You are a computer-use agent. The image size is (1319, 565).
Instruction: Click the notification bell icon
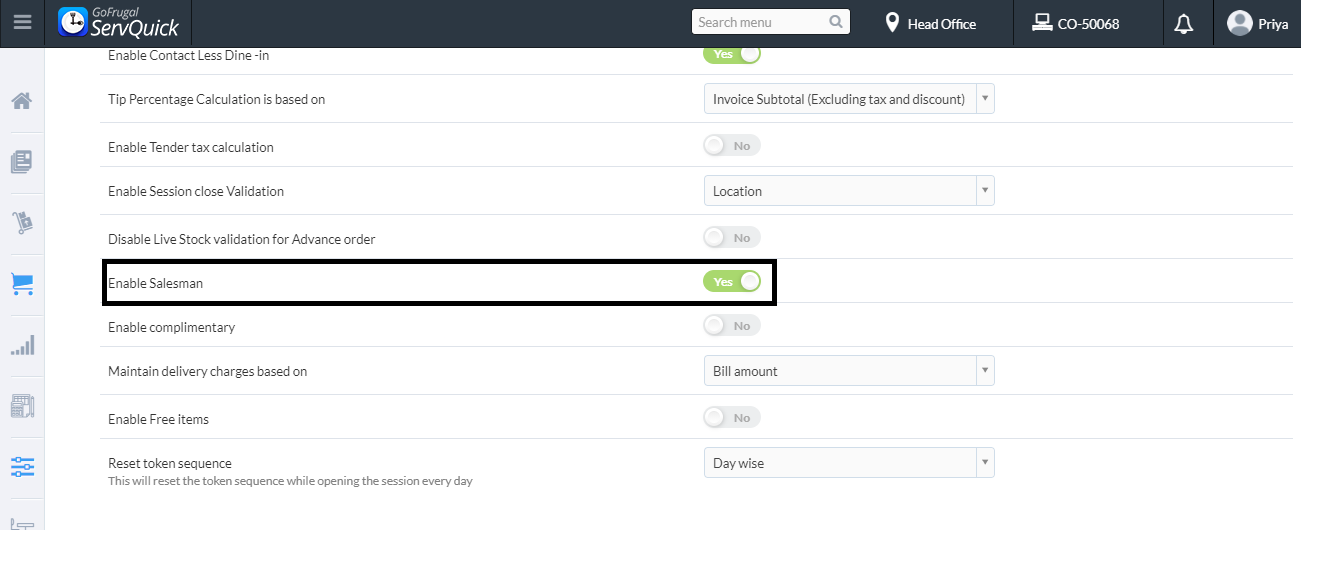pyautogui.click(x=1184, y=23)
